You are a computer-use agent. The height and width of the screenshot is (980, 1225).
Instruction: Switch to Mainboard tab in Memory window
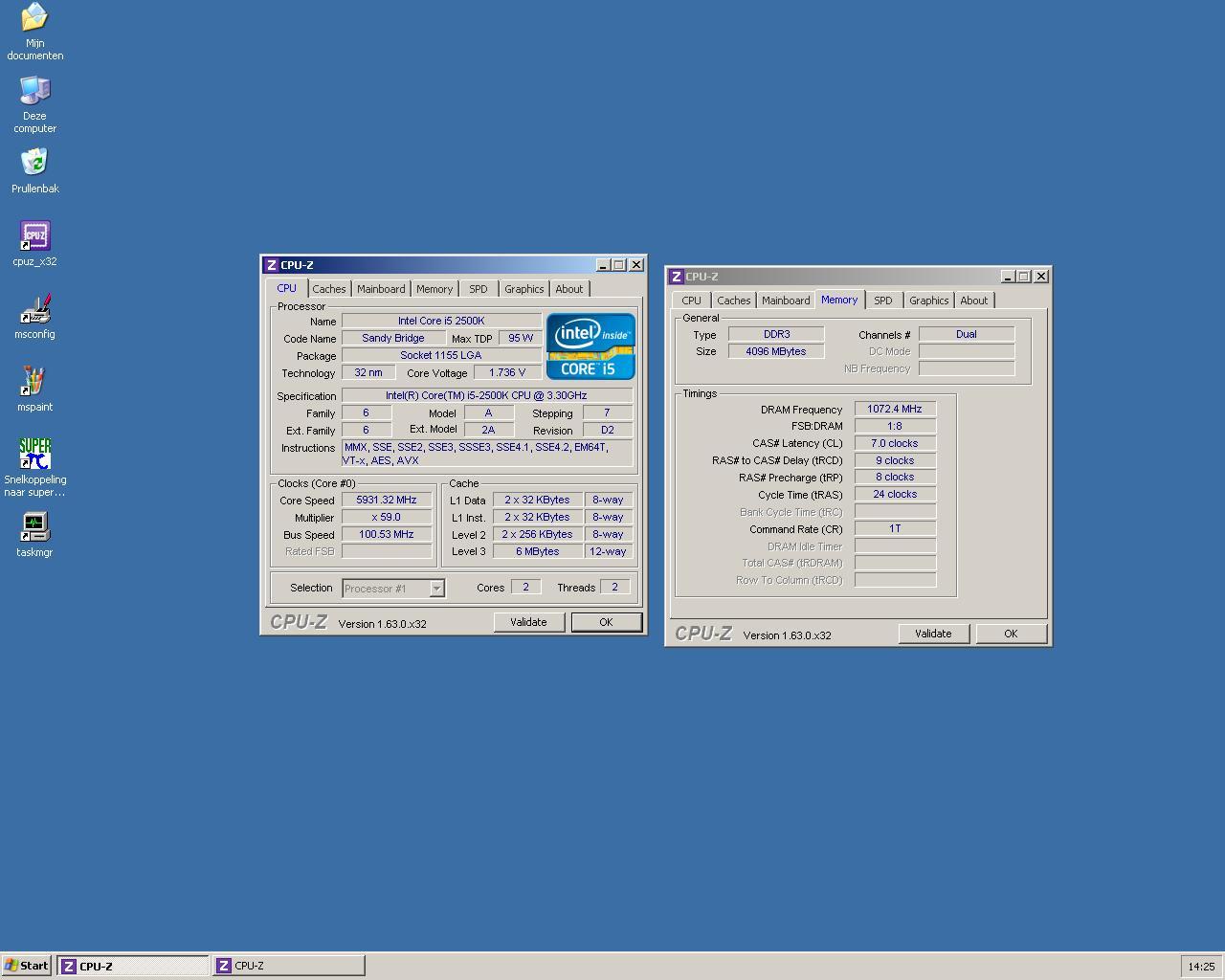point(786,301)
